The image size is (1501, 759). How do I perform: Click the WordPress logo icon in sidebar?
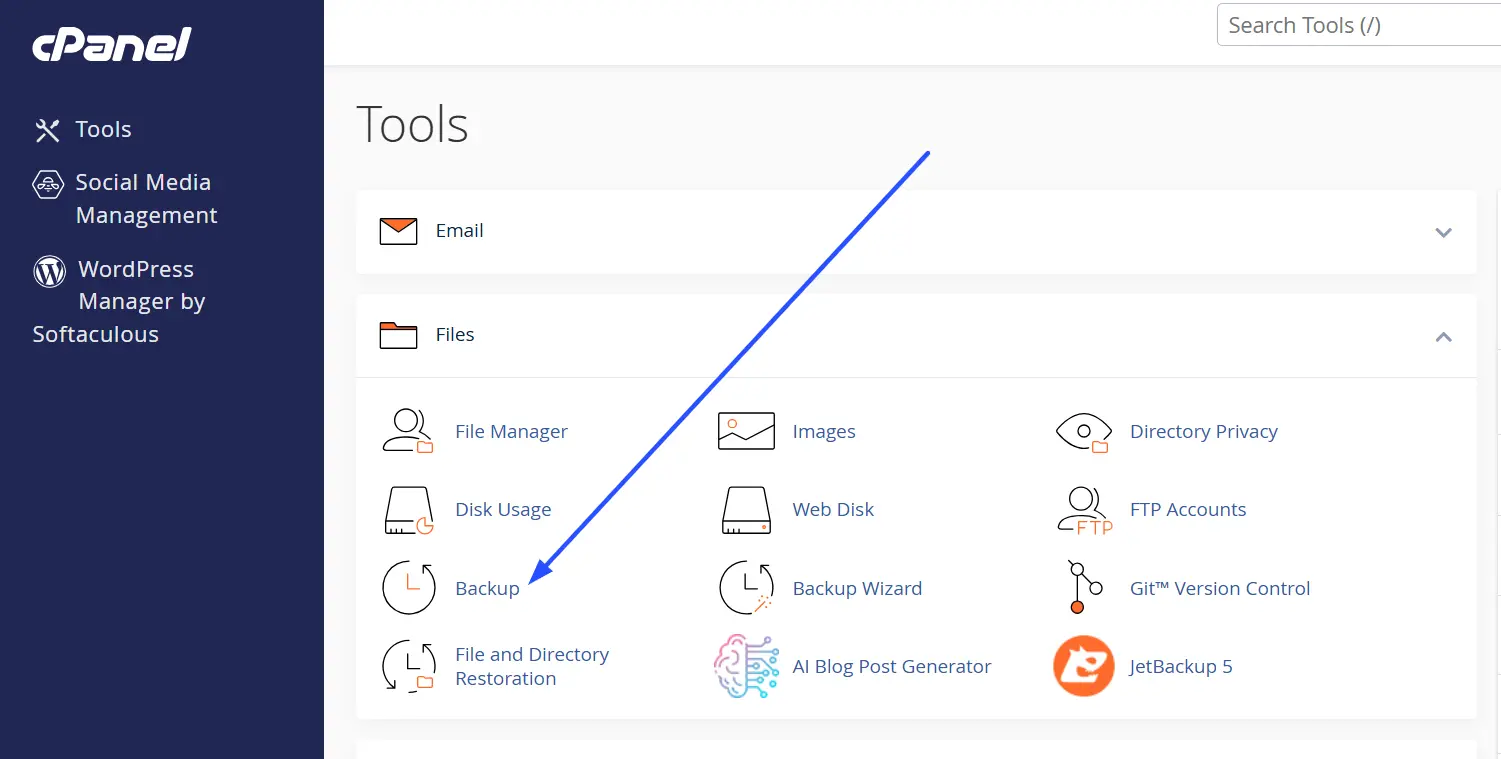tap(50, 271)
